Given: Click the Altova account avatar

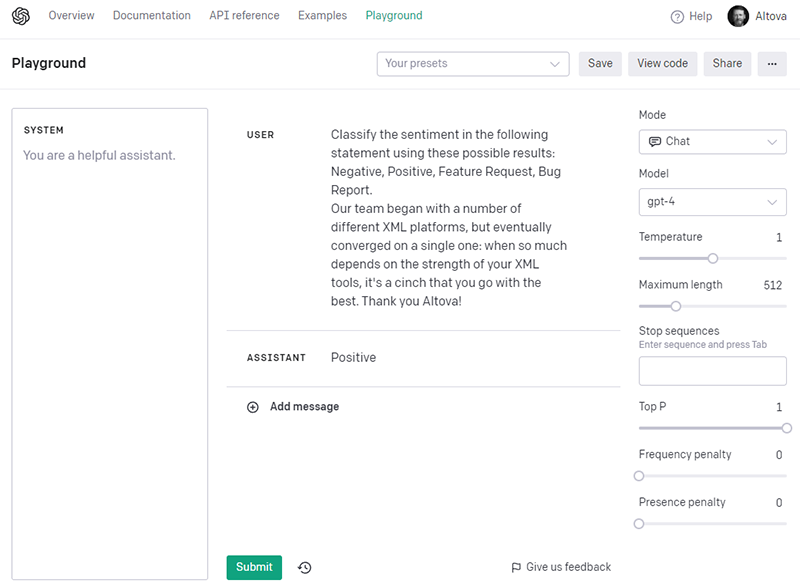Looking at the screenshot, I should (737, 15).
